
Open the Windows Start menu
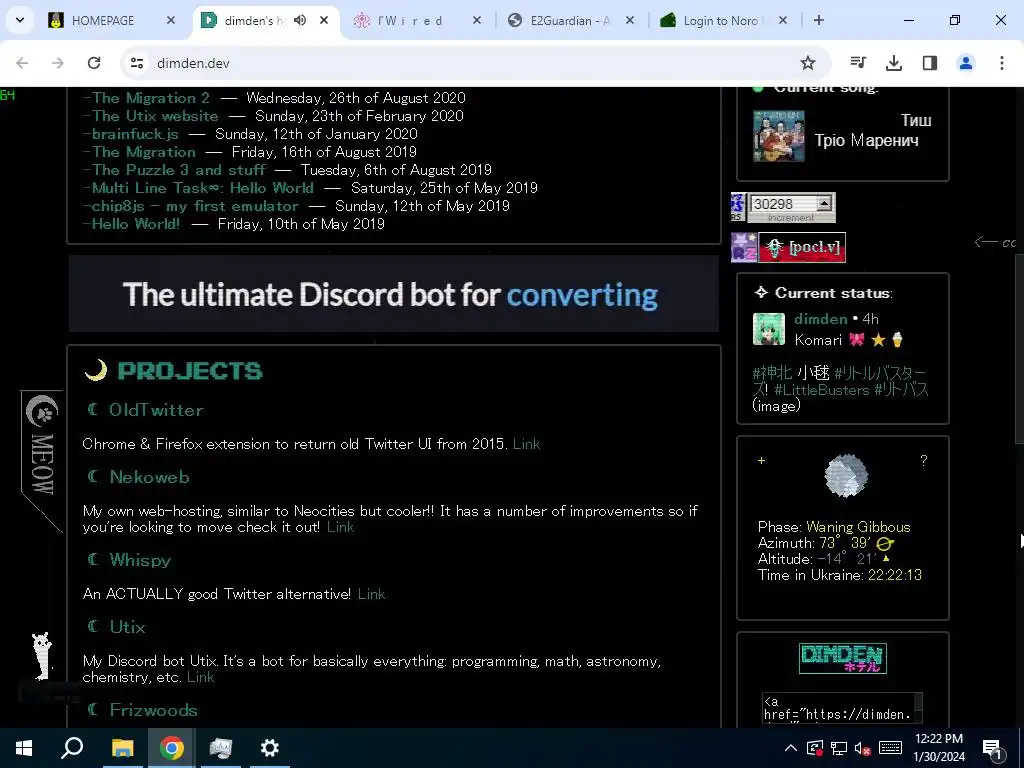click(24, 748)
